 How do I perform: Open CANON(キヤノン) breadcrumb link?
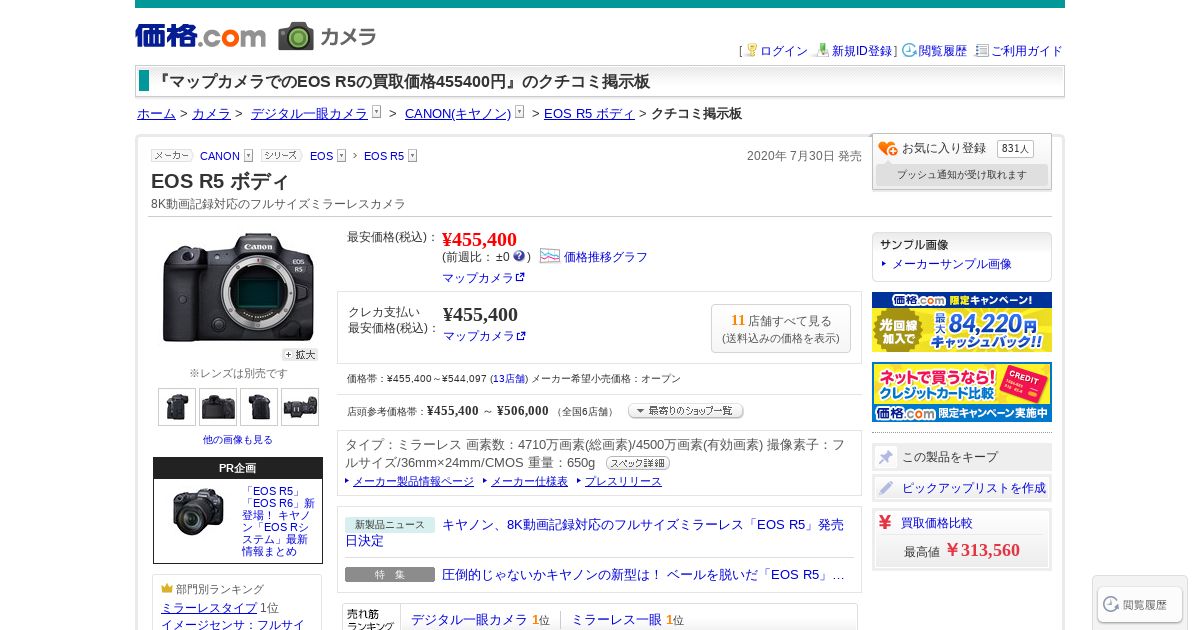[x=458, y=114]
